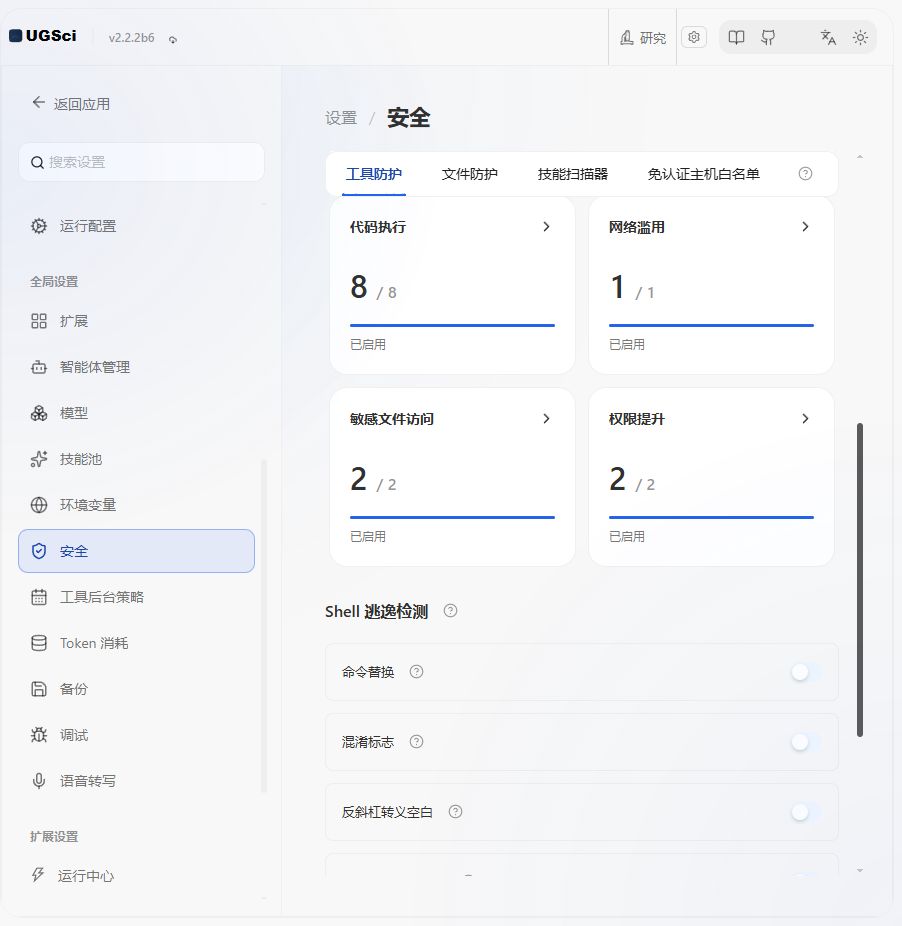This screenshot has height=926, width=902.
Task: Select the 工具防护 tab
Action: (374, 174)
